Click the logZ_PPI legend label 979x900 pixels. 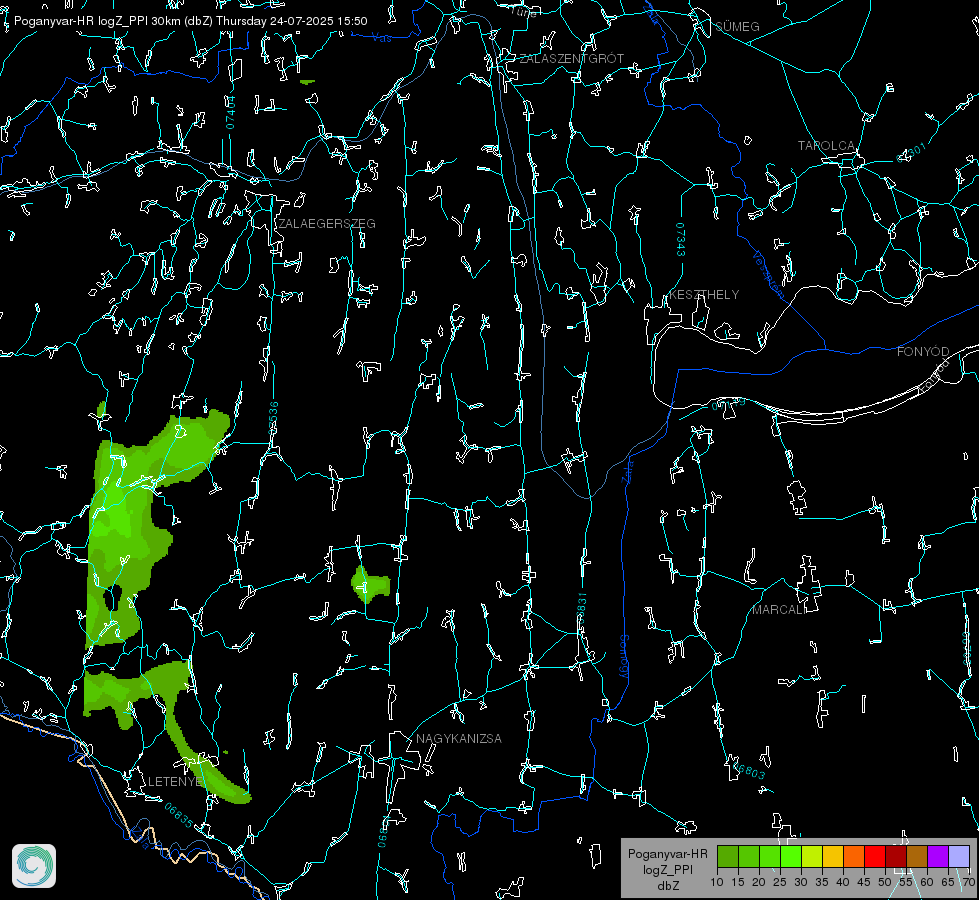(x=667, y=870)
